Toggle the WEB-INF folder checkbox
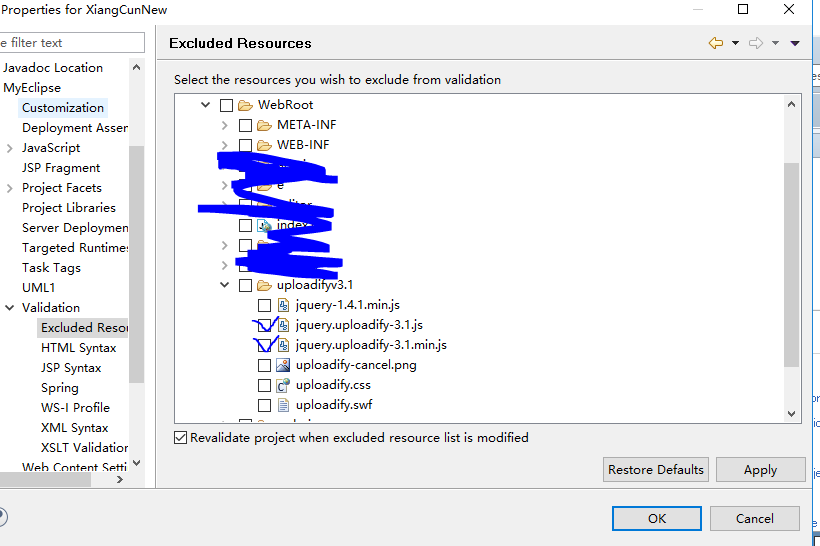 245,145
